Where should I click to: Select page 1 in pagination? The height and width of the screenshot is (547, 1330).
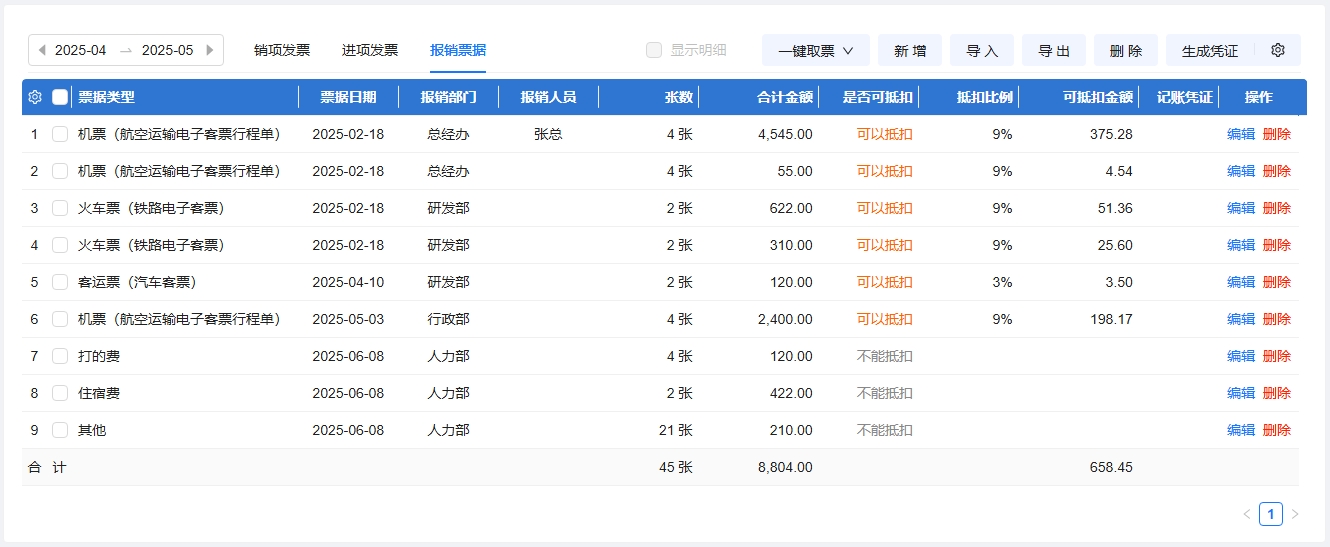click(1270, 514)
